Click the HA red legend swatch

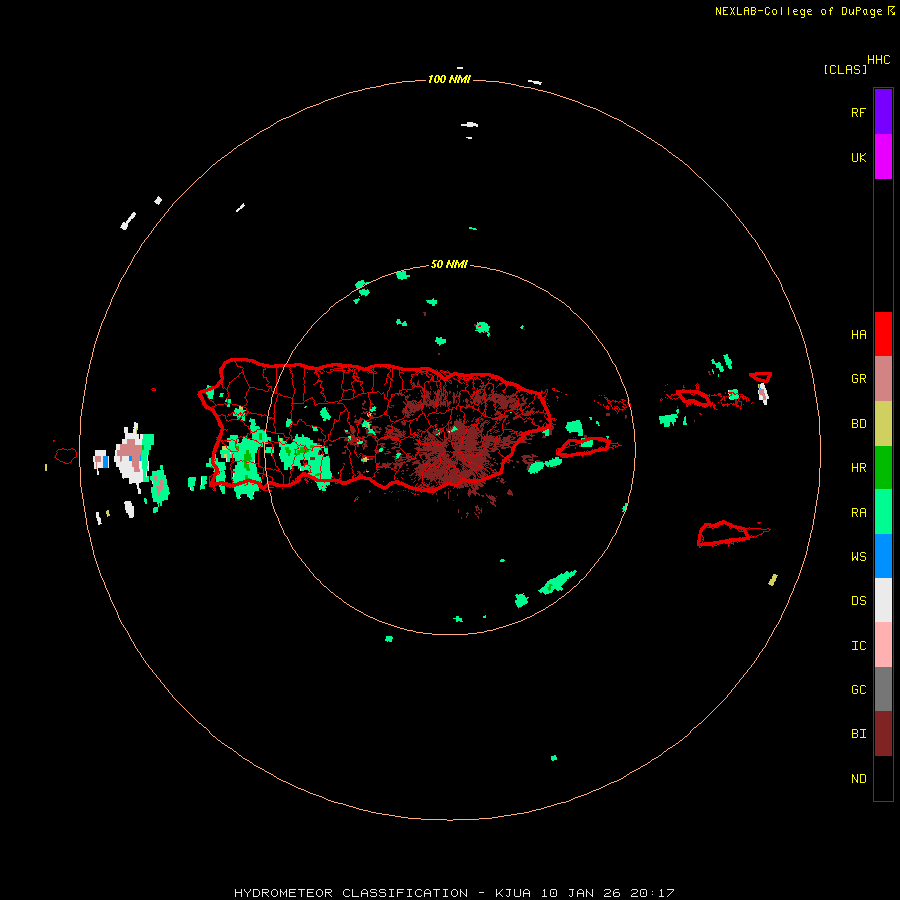[x=883, y=334]
